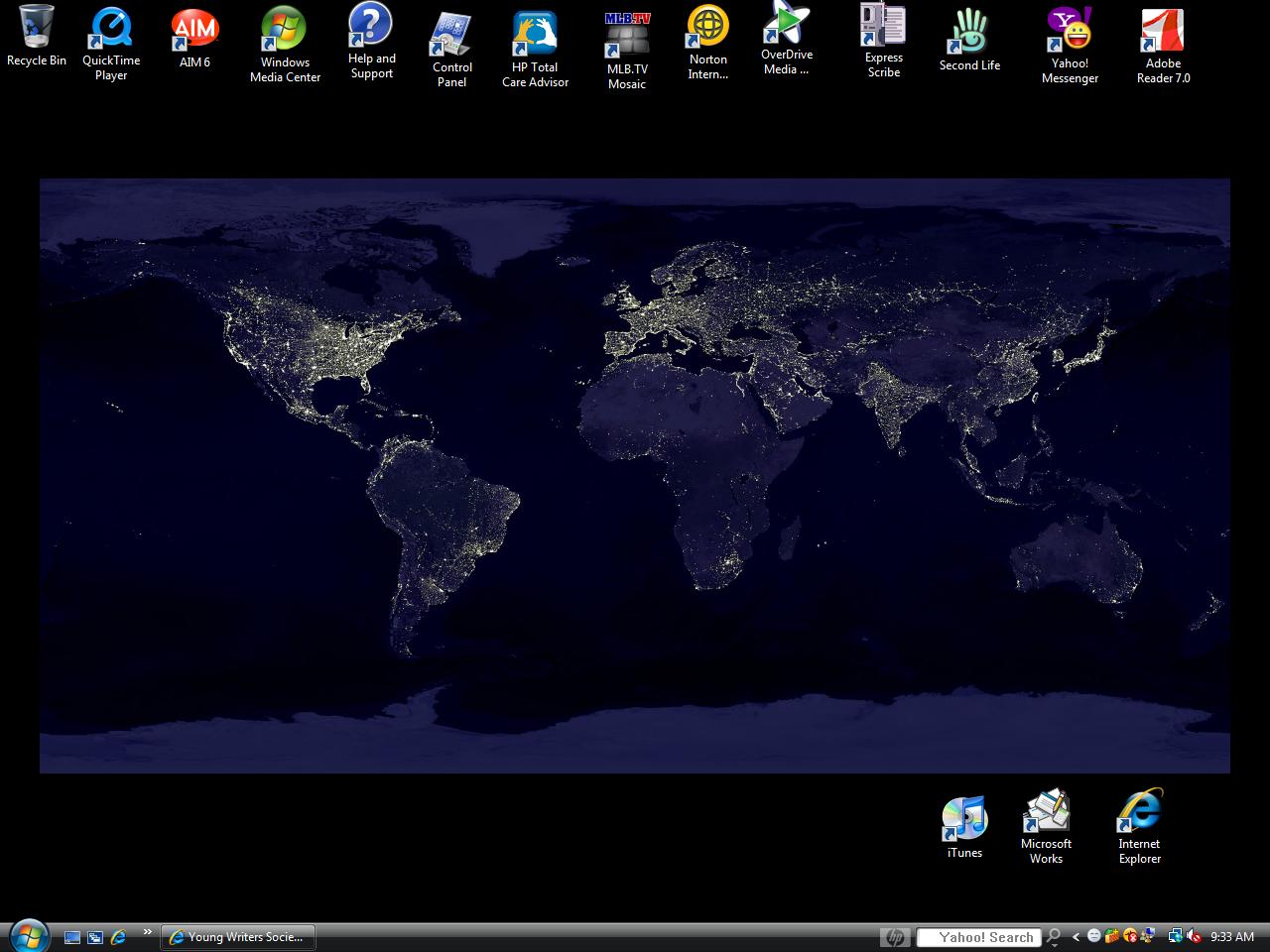Image resolution: width=1270 pixels, height=952 pixels.
Task: Select the Help and Support icon
Action: point(372,41)
